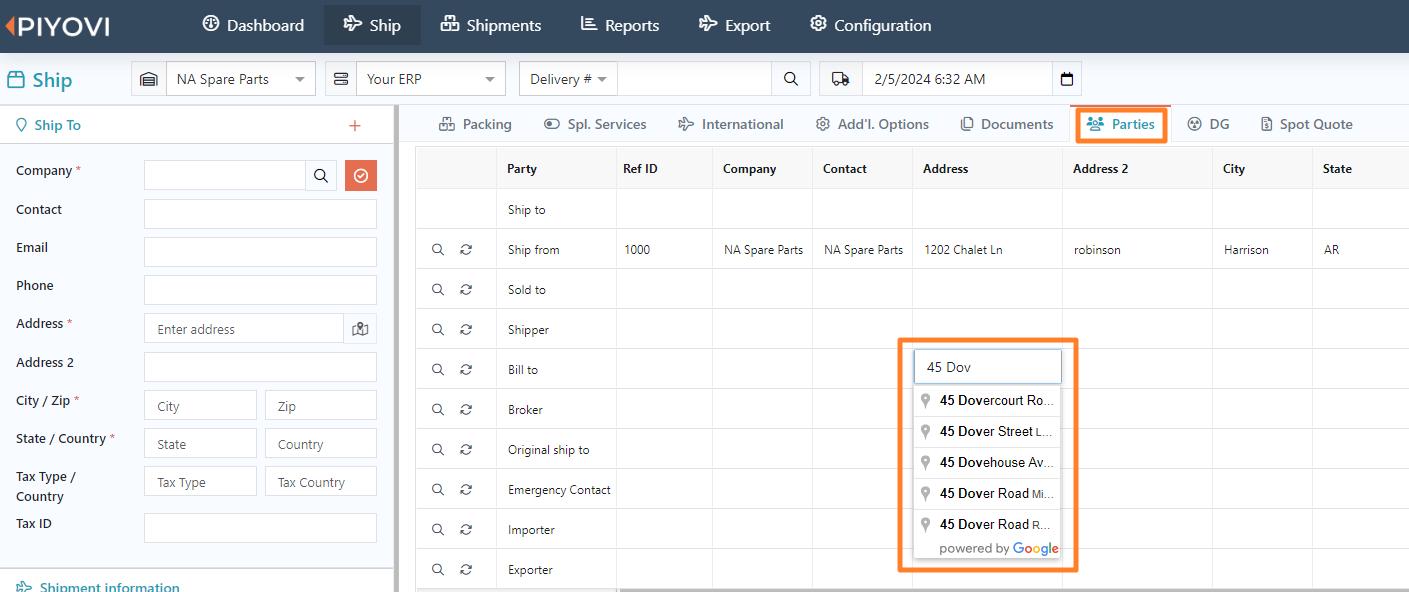Click the Country input field
Viewport: 1409px width, 592px height.
pos(321,443)
